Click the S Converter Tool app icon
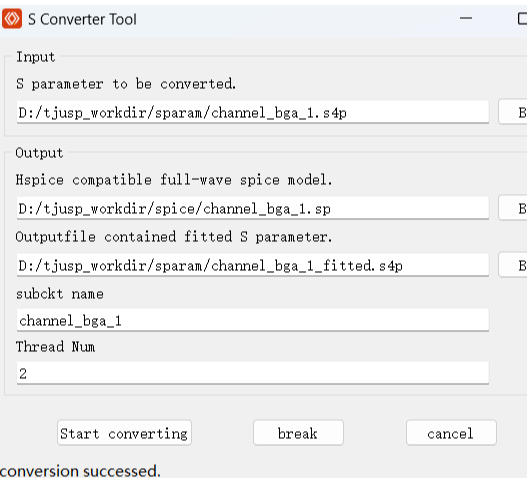This screenshot has height=478, width=527. (x=12, y=19)
